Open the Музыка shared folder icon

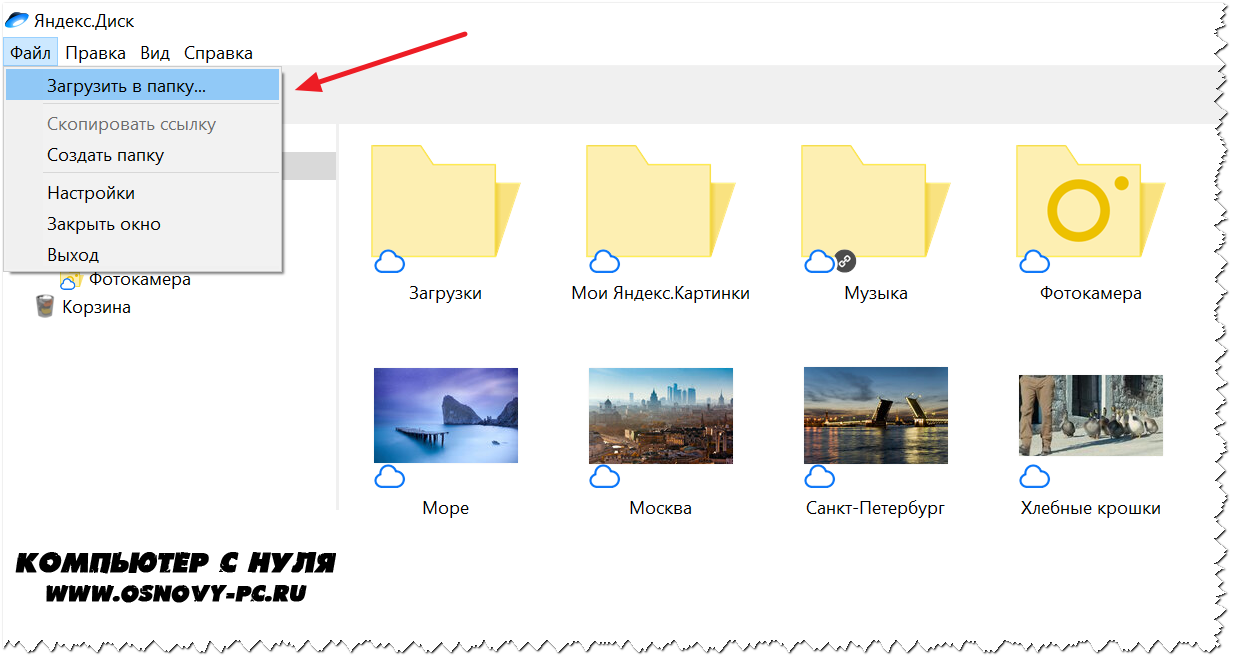874,203
